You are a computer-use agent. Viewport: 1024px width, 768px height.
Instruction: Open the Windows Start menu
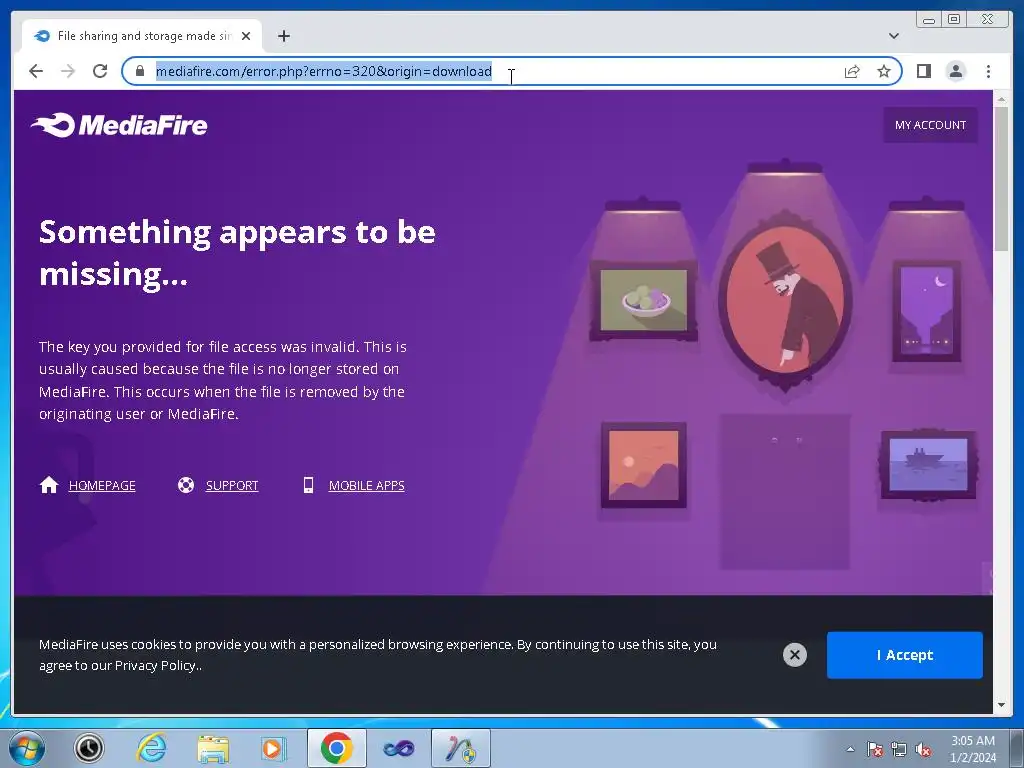click(x=26, y=748)
